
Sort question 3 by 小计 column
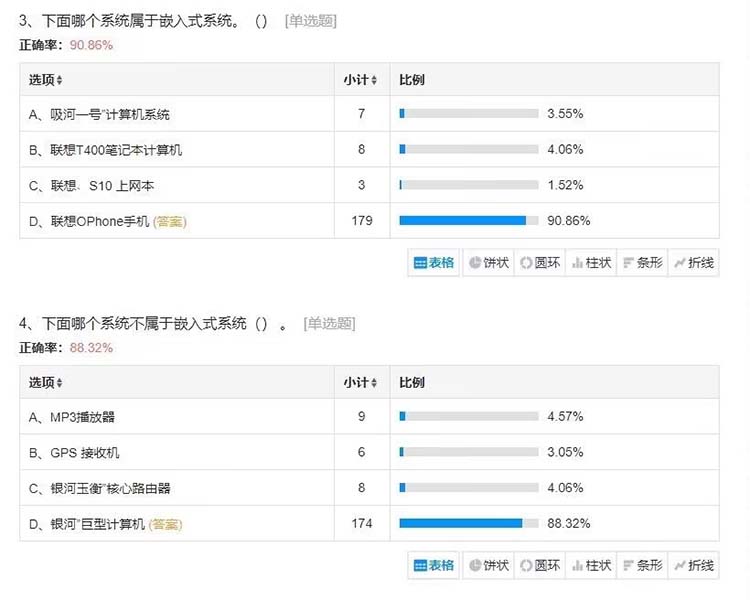tap(361, 80)
